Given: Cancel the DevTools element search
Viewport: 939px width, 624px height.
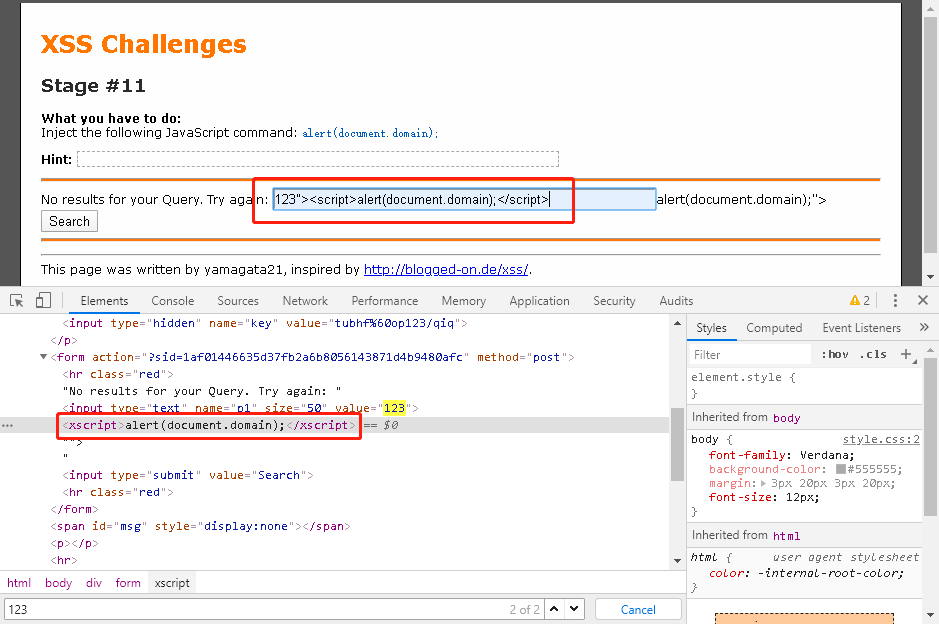Looking at the screenshot, I should [638, 609].
